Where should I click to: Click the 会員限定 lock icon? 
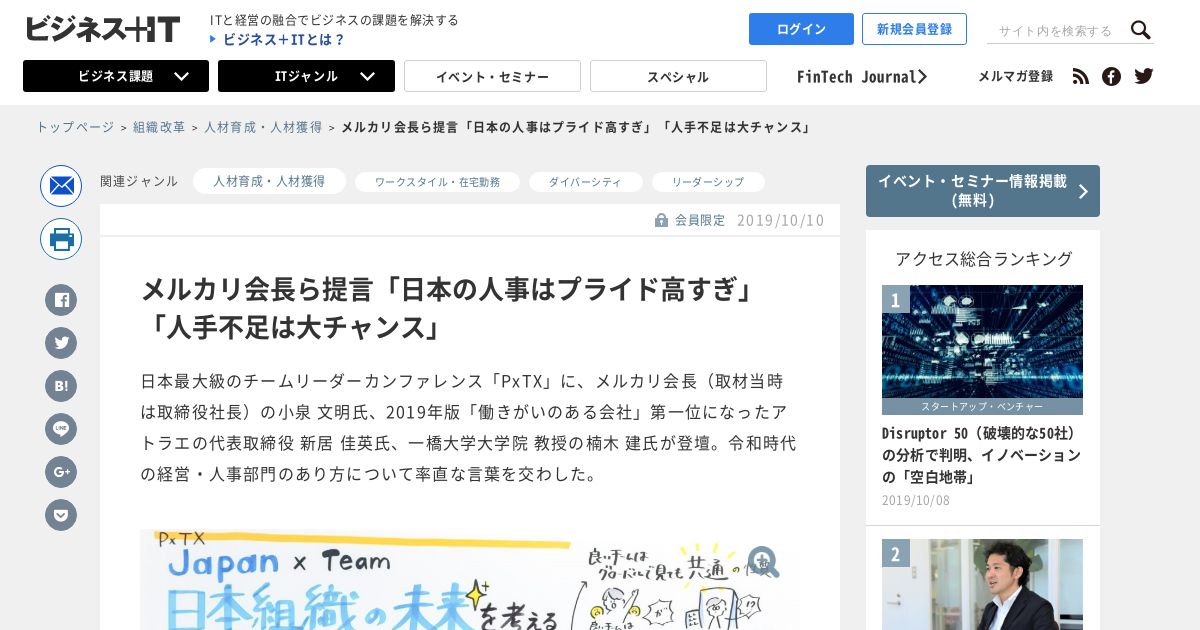[661, 220]
